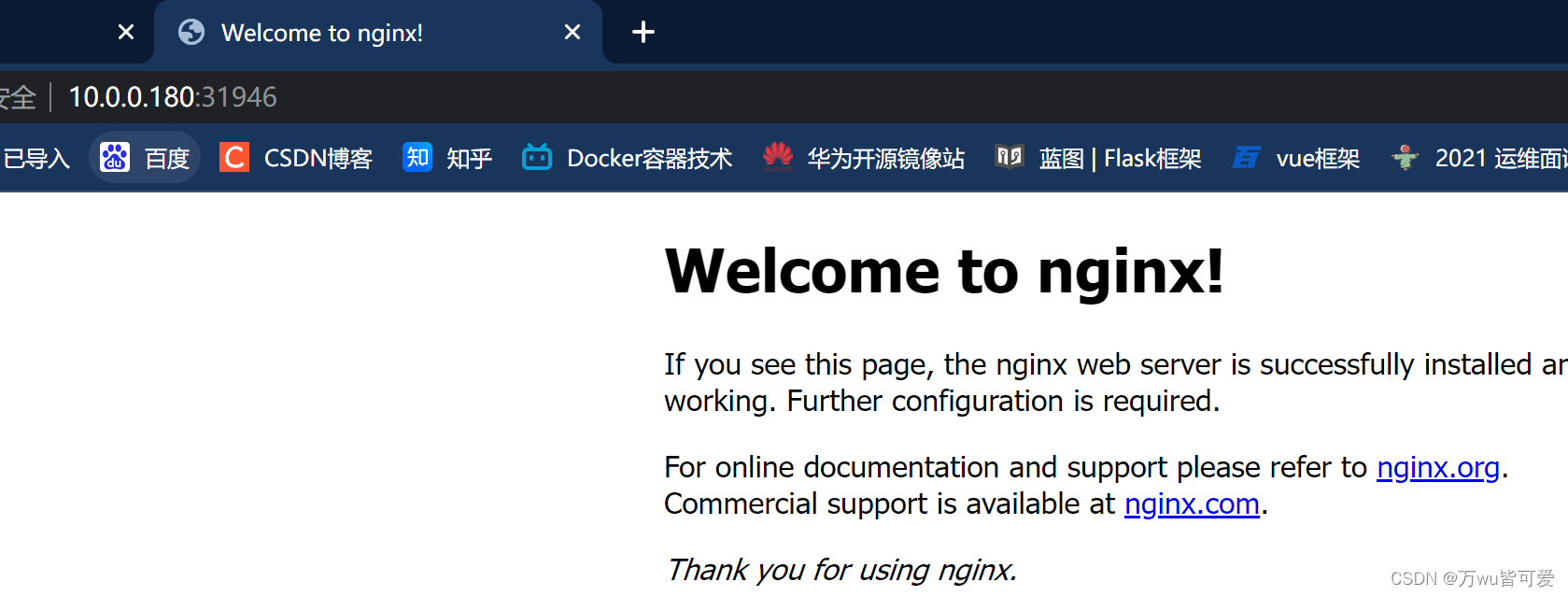
Task: Follow the nginx.com link
Action: (1192, 504)
